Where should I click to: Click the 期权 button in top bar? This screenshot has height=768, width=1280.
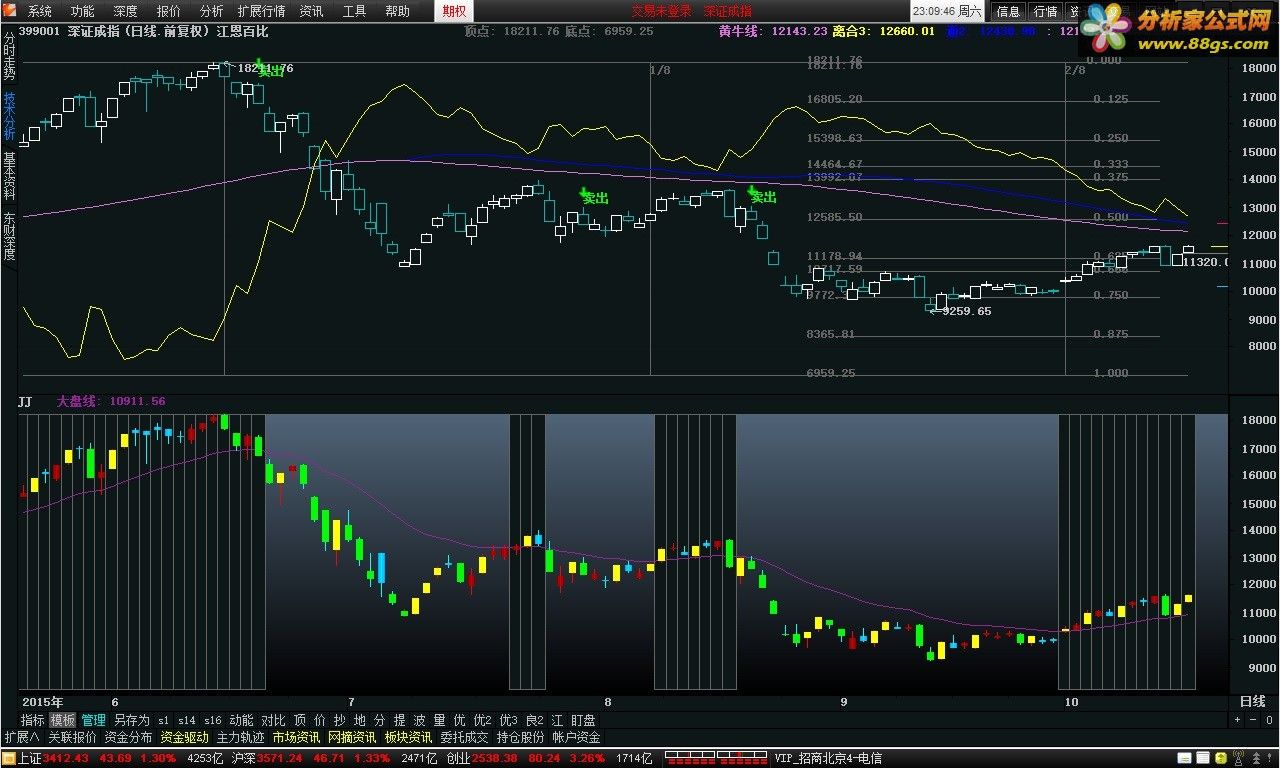pyautogui.click(x=454, y=11)
